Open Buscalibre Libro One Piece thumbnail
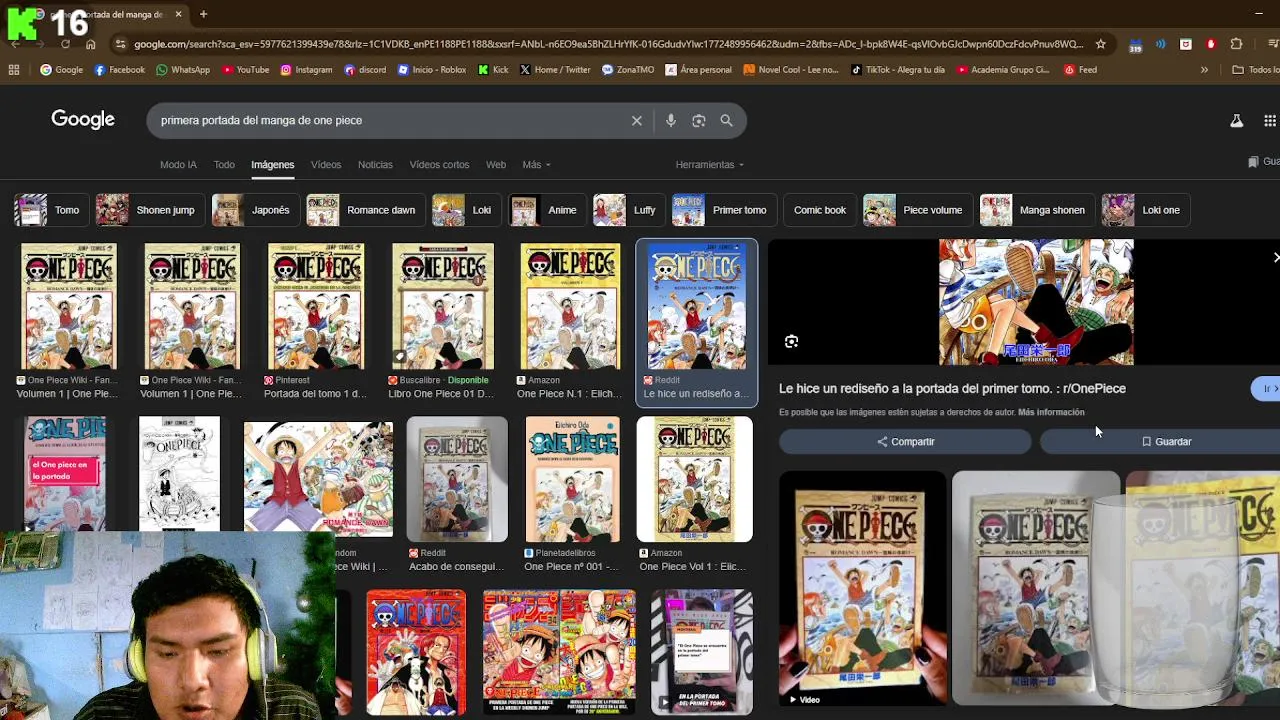Screen dimensions: 1280x720 442,307
